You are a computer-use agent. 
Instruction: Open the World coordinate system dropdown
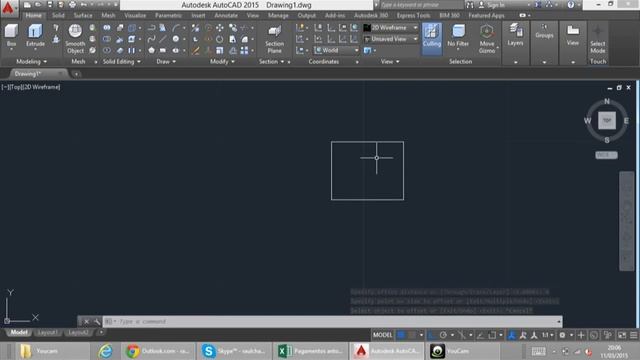337,50
